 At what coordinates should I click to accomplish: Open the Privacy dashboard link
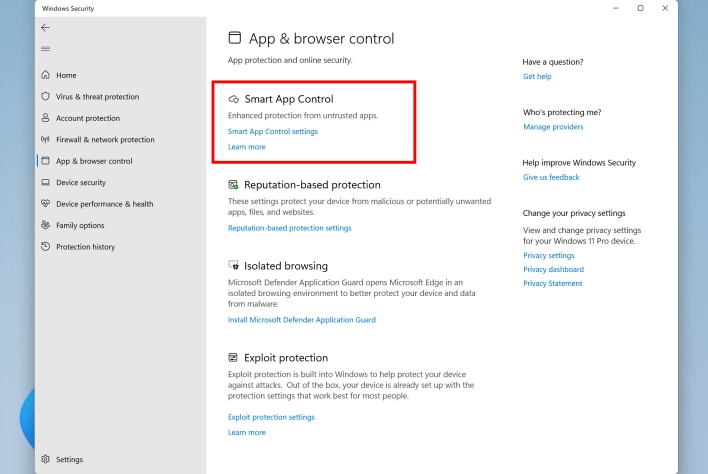[553, 270]
